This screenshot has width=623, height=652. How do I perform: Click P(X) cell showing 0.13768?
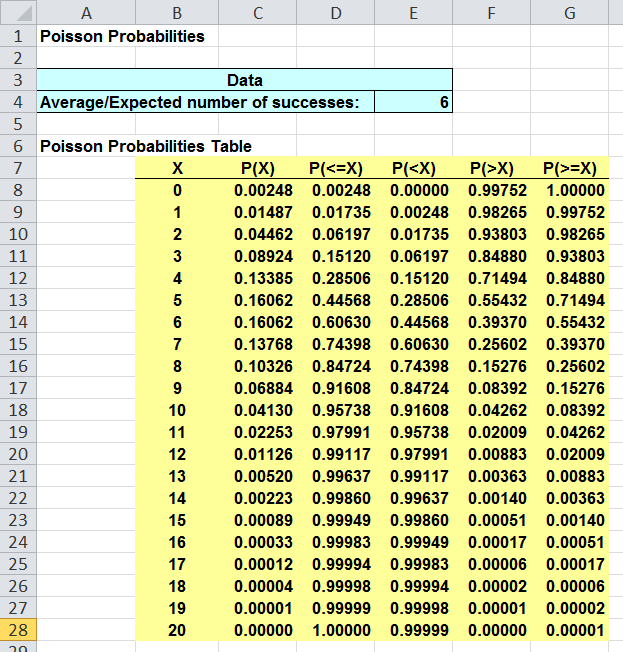click(x=257, y=344)
